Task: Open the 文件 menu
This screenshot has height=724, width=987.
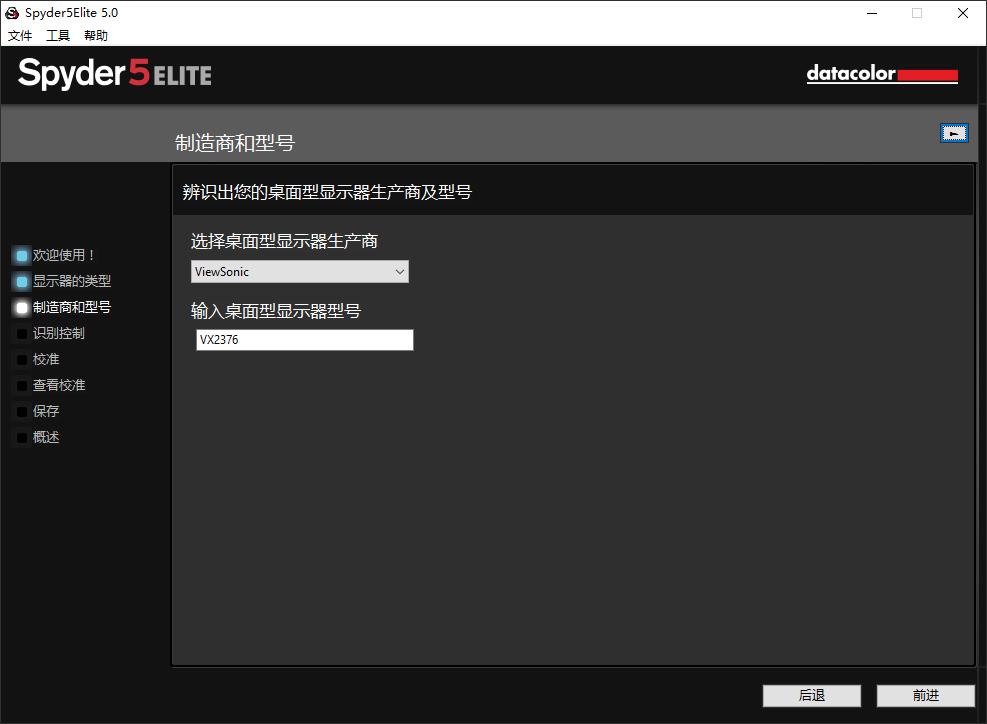Action: tap(20, 36)
